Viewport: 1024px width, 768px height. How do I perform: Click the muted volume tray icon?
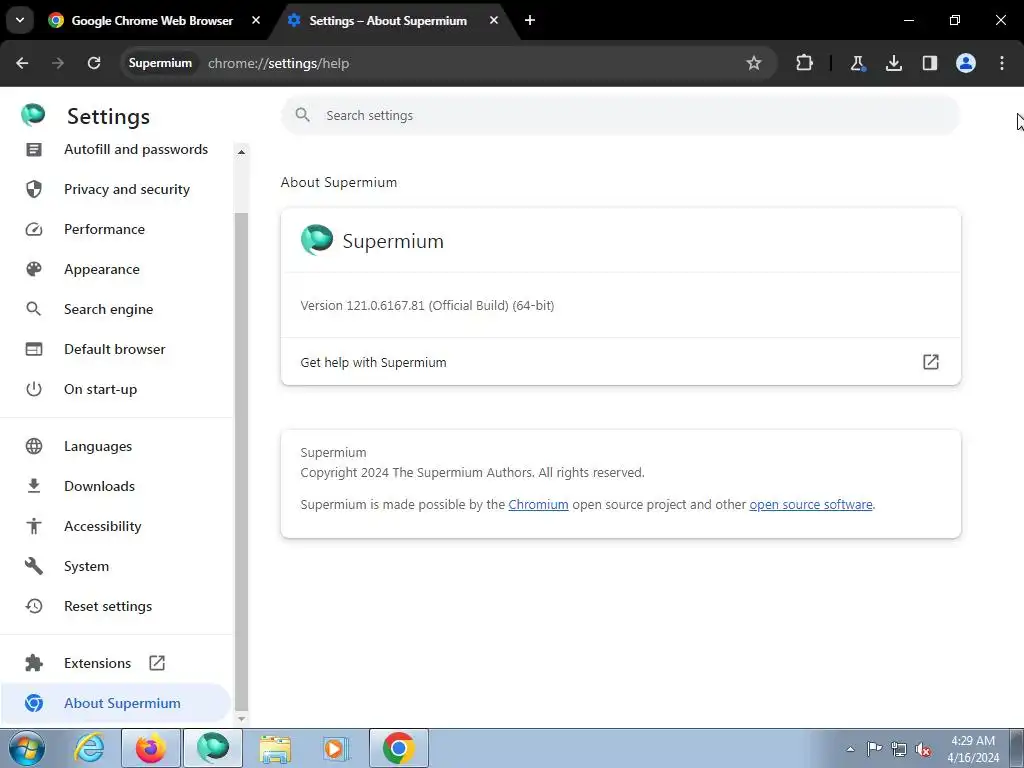(x=923, y=749)
